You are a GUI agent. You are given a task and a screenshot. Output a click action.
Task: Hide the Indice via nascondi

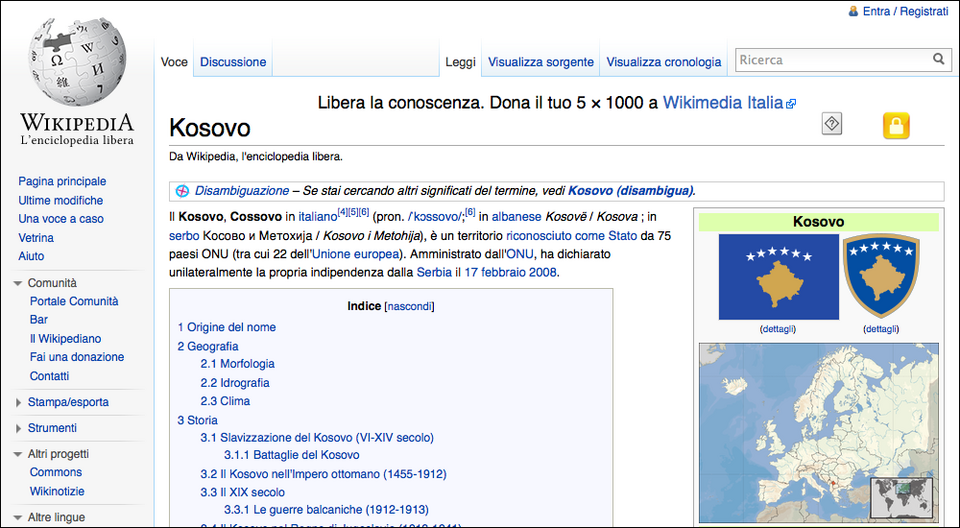(x=409, y=306)
